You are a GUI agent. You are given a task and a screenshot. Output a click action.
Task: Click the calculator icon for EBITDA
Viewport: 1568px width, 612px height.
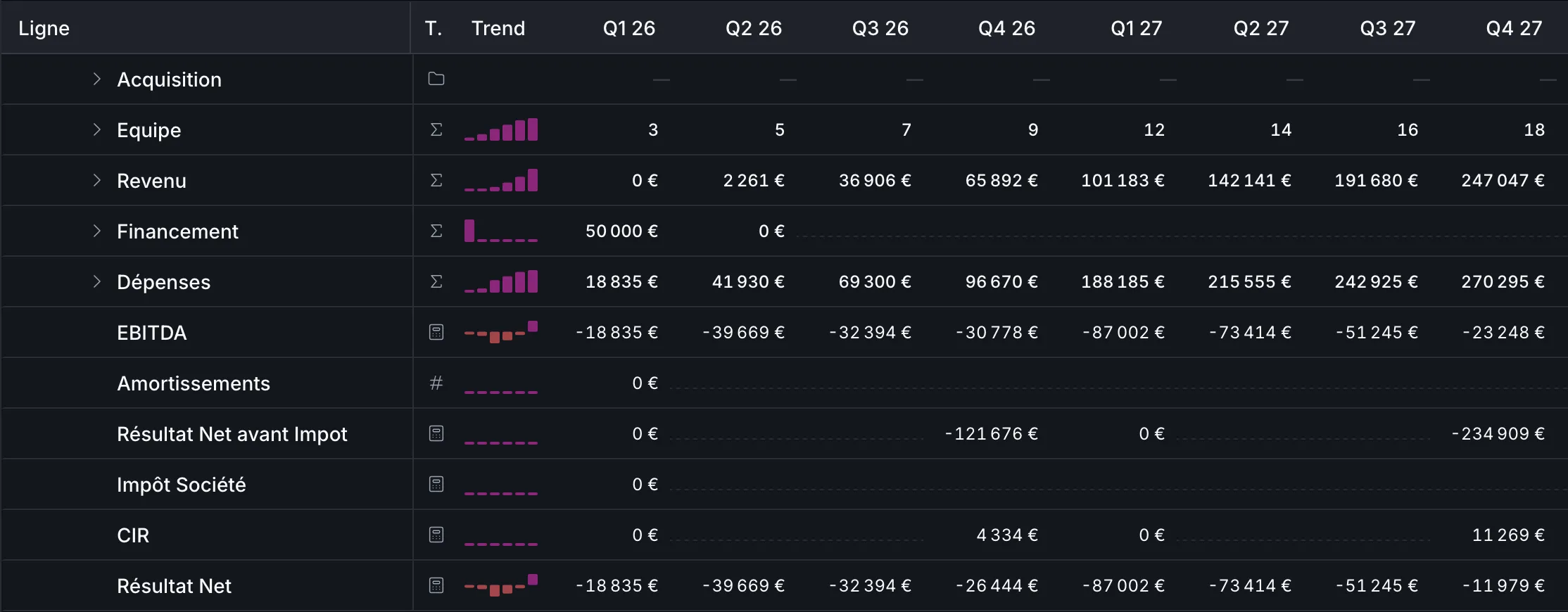click(x=436, y=332)
